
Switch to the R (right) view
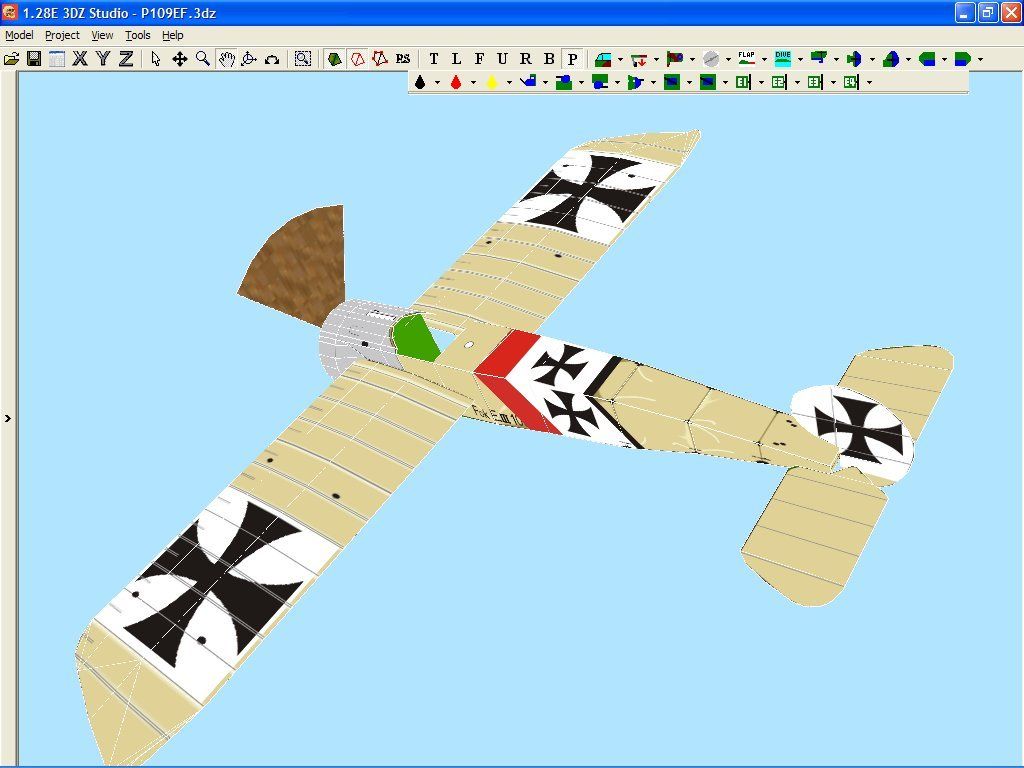tap(526, 59)
